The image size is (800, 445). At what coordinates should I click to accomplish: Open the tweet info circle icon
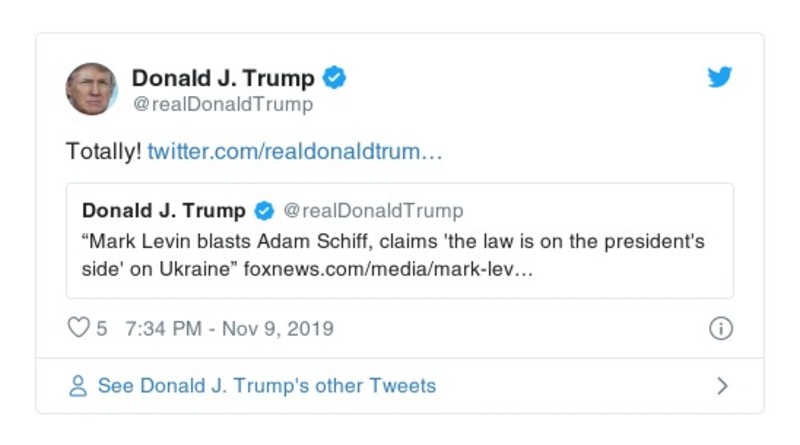[720, 329]
